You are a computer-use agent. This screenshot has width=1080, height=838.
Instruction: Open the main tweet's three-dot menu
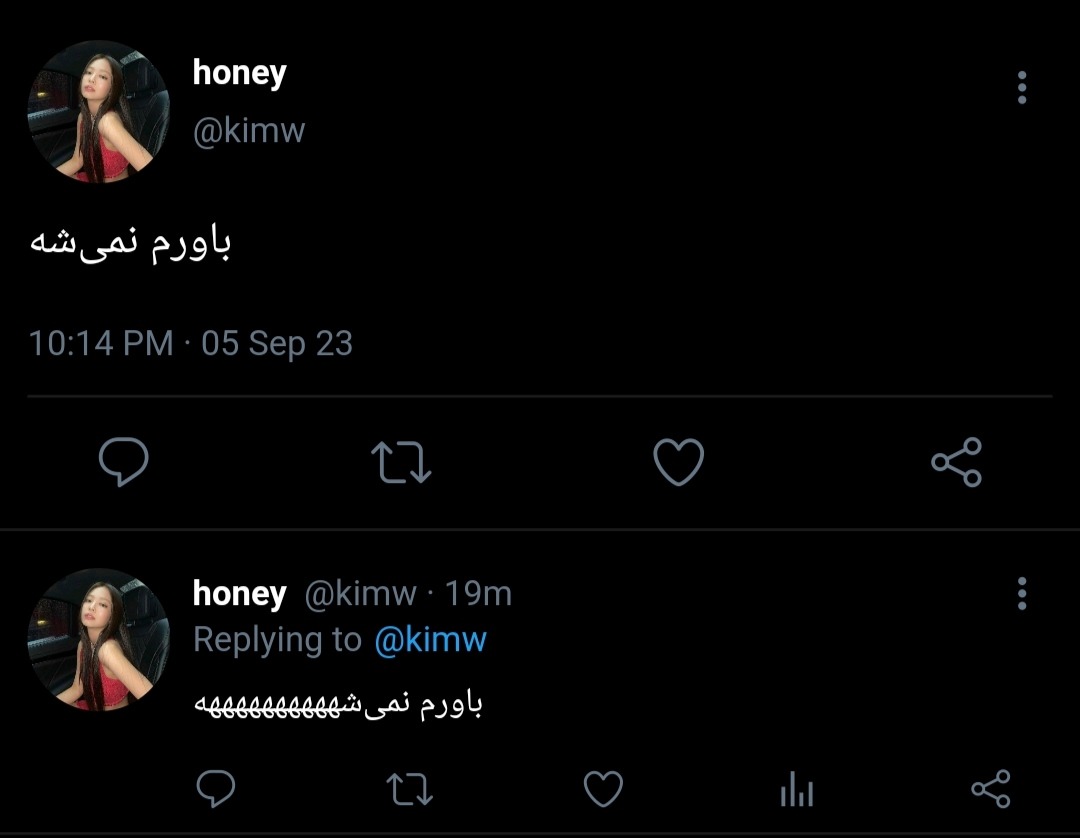[x=1022, y=87]
